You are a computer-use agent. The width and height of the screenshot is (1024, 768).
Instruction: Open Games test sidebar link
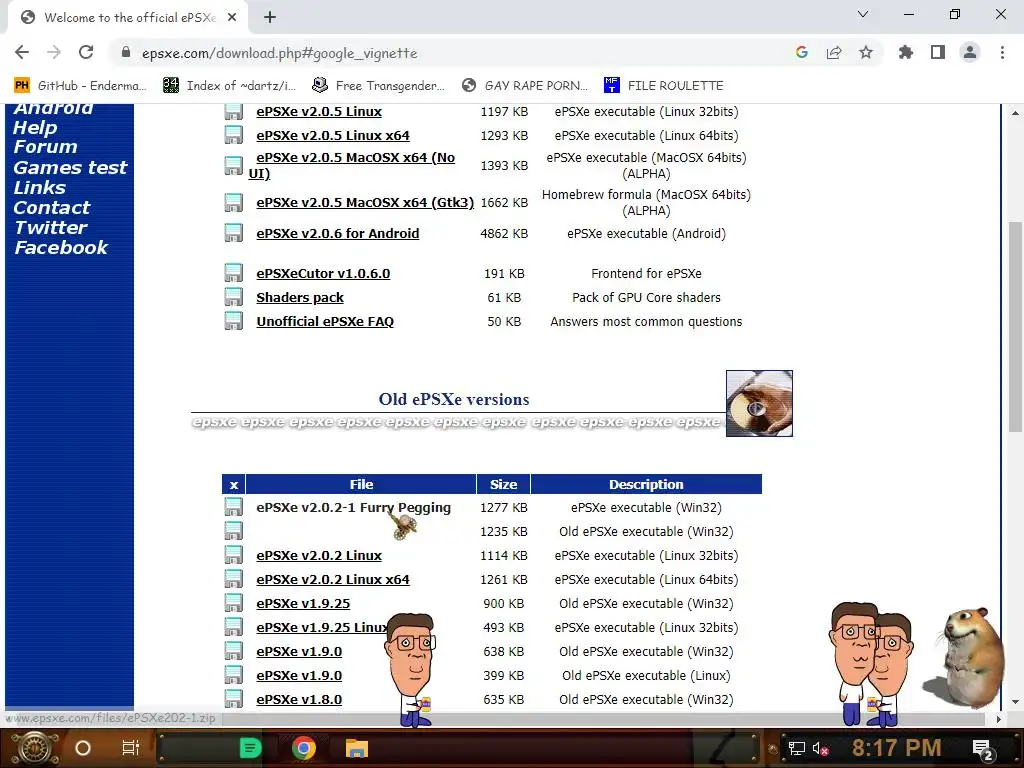click(70, 168)
